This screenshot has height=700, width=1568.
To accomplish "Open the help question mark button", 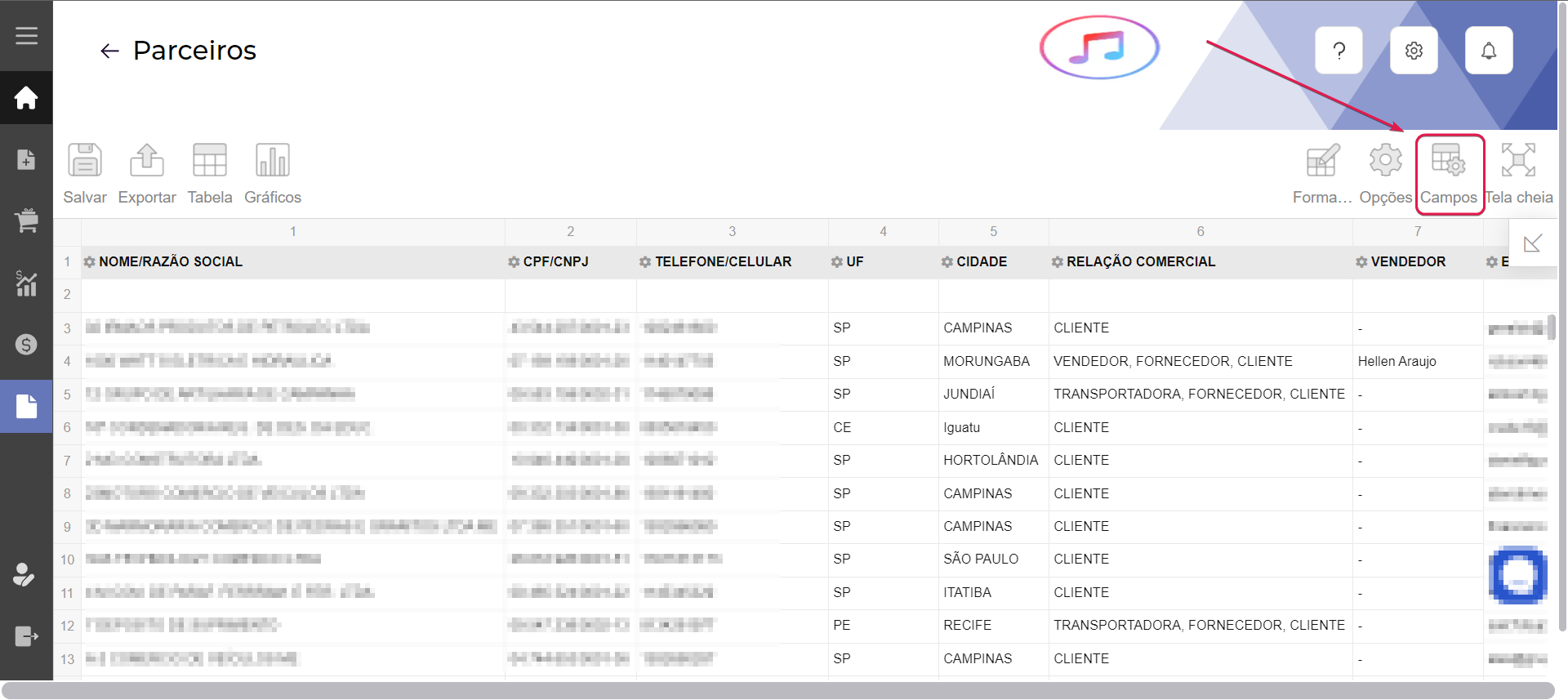I will (x=1339, y=51).
